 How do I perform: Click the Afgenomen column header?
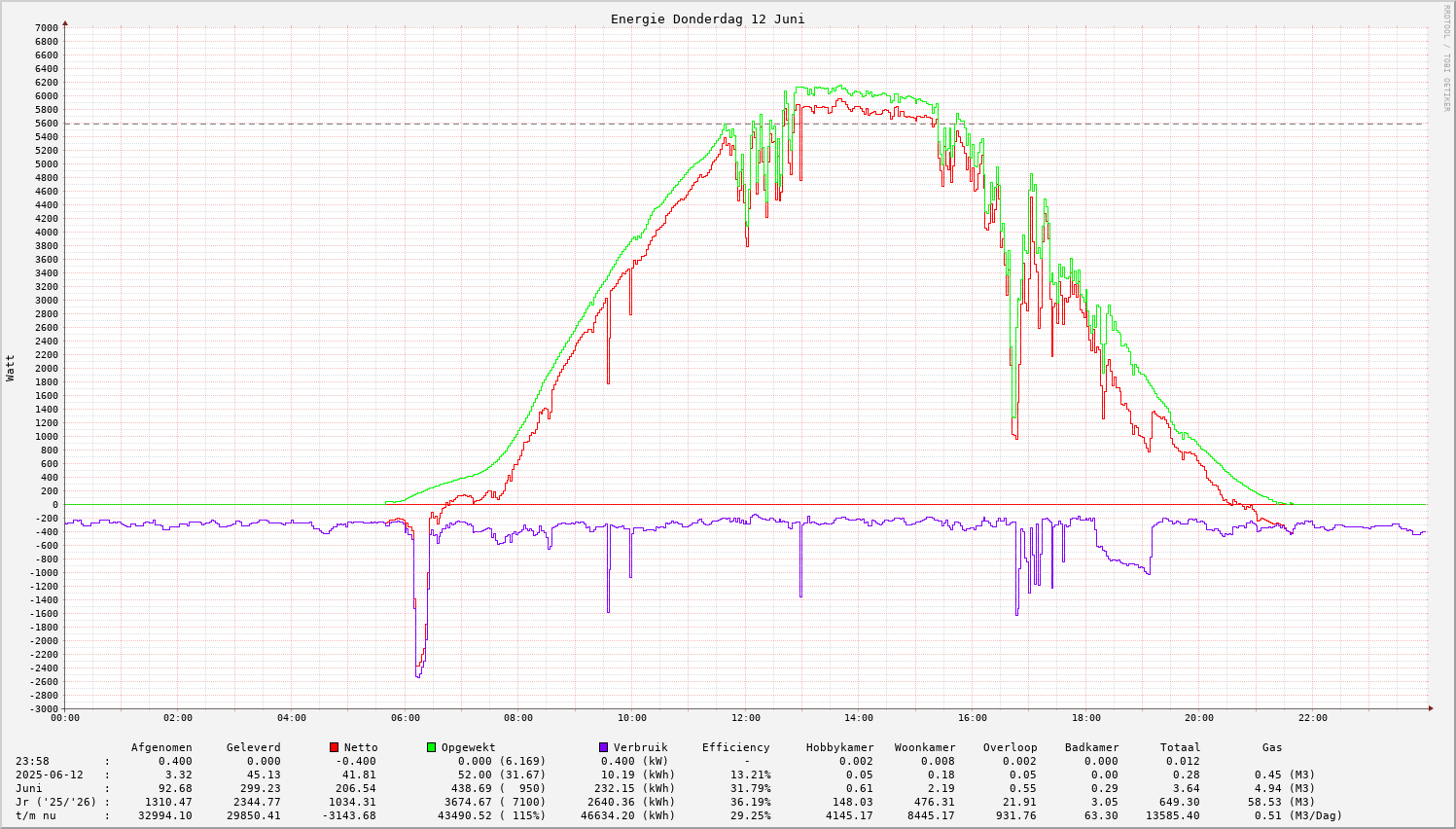pyautogui.click(x=161, y=747)
